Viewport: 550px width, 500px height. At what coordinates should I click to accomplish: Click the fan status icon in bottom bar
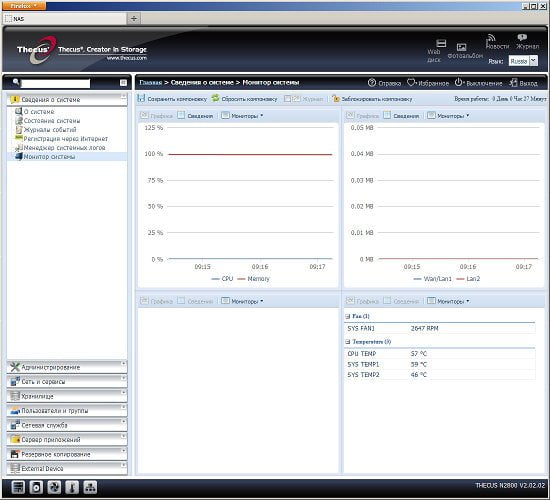(54, 487)
